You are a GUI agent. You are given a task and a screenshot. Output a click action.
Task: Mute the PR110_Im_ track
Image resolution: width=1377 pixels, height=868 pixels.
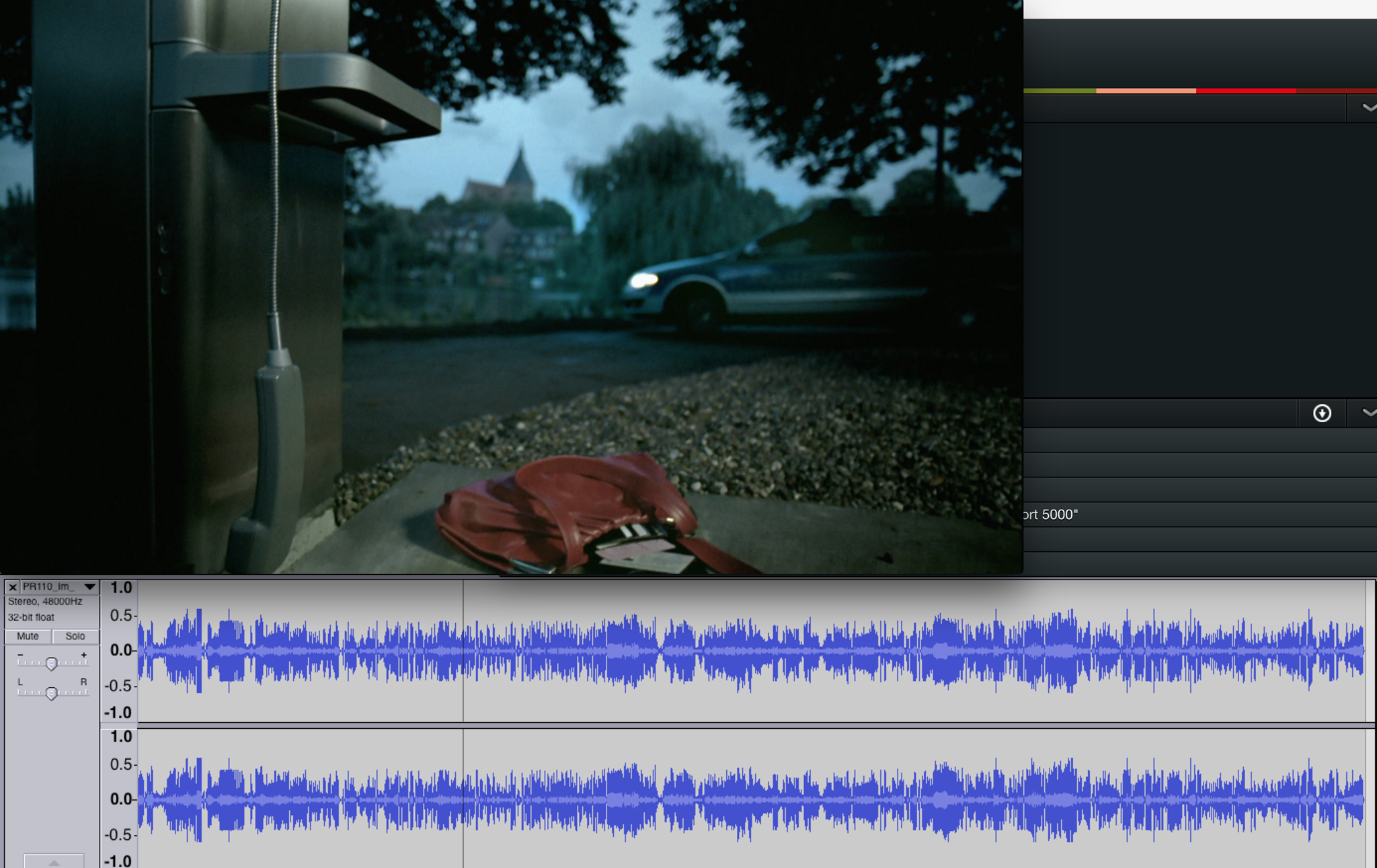tap(28, 636)
